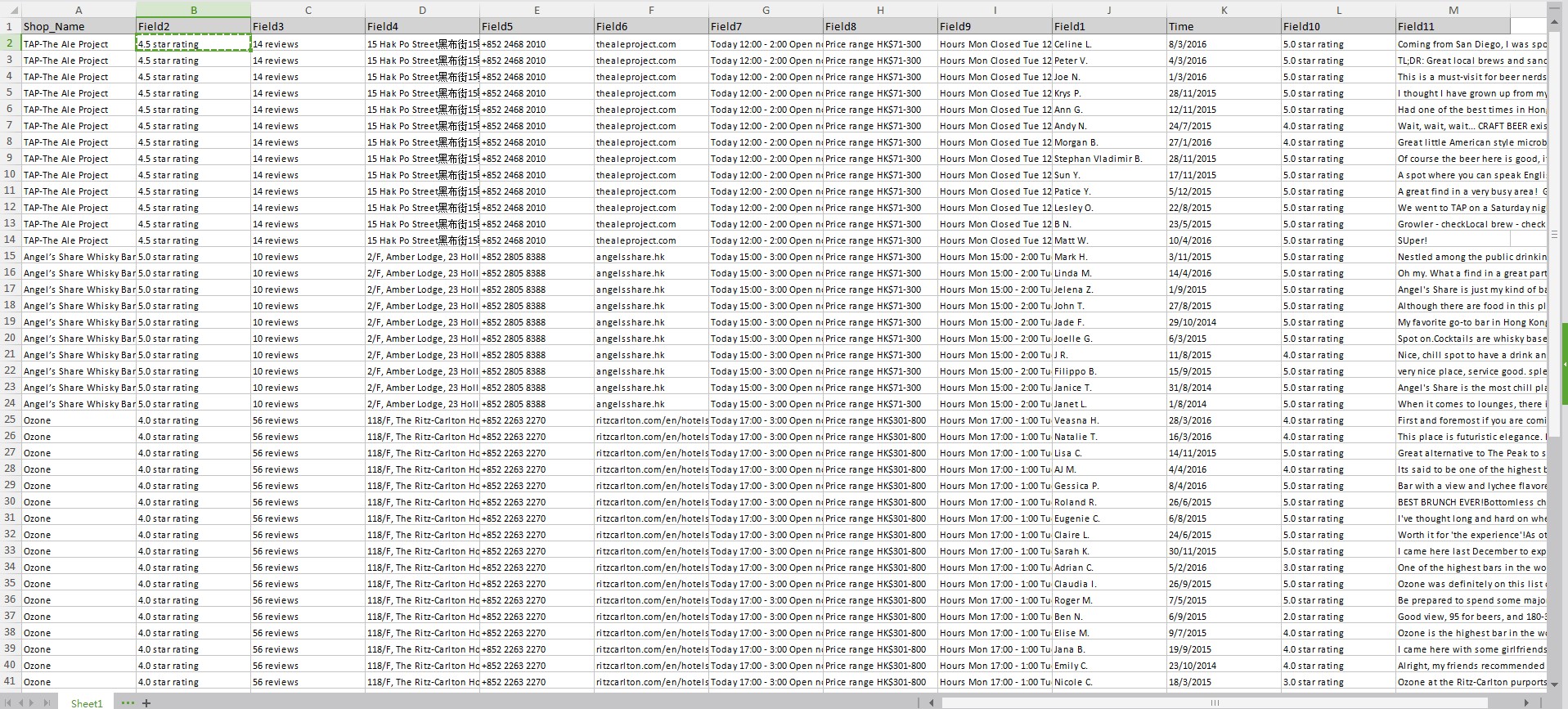Select column D header
This screenshot has width=1568, height=709.
[x=423, y=10]
